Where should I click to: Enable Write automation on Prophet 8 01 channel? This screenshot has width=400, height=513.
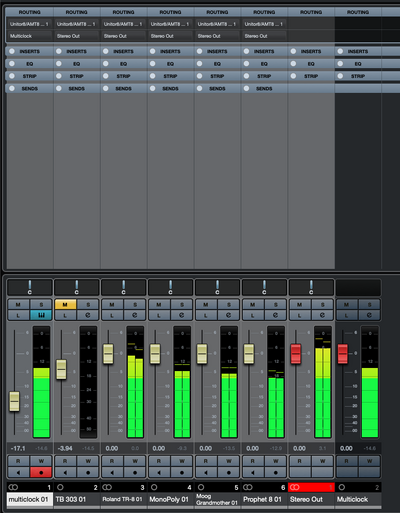point(276,461)
